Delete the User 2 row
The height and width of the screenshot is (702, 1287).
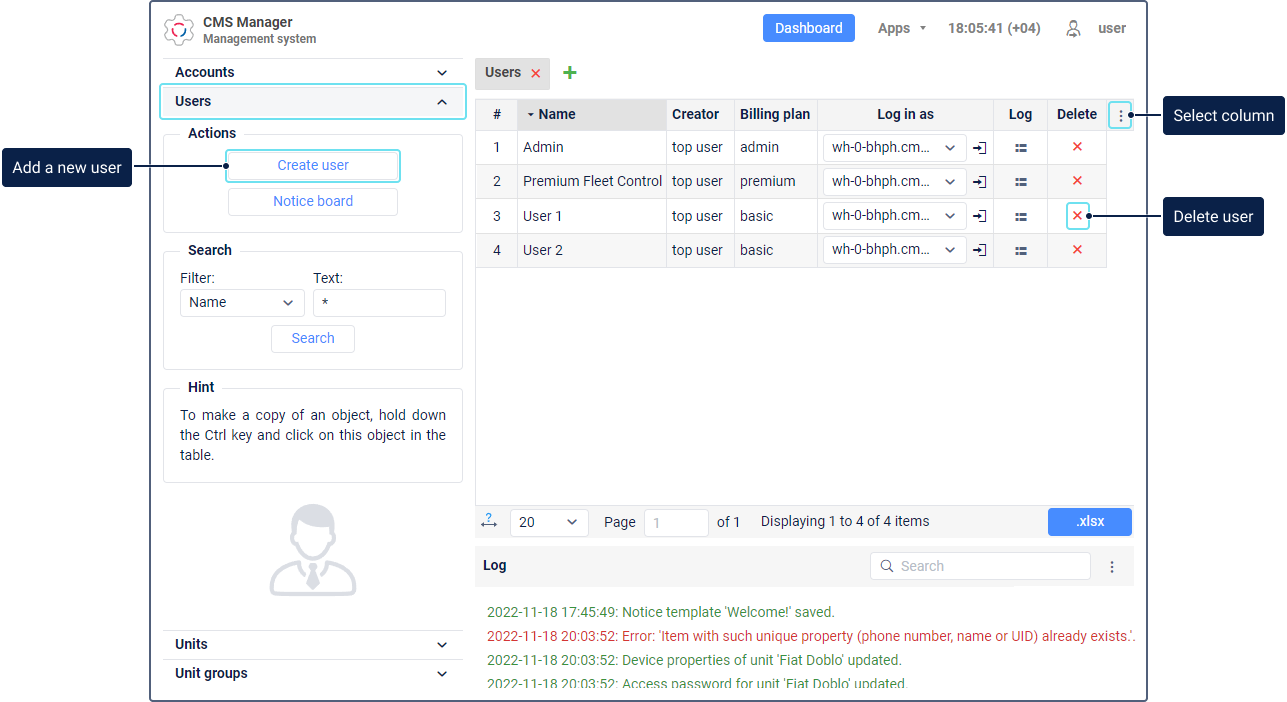pos(1077,250)
